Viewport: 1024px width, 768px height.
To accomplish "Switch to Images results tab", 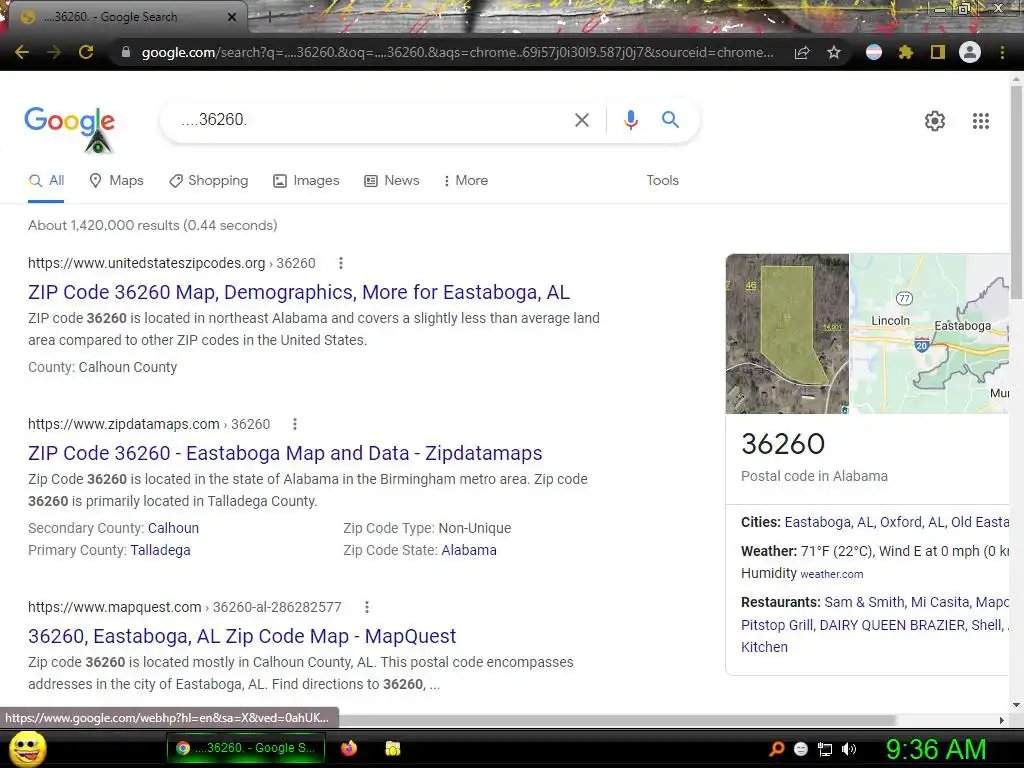I will click(x=306, y=181).
